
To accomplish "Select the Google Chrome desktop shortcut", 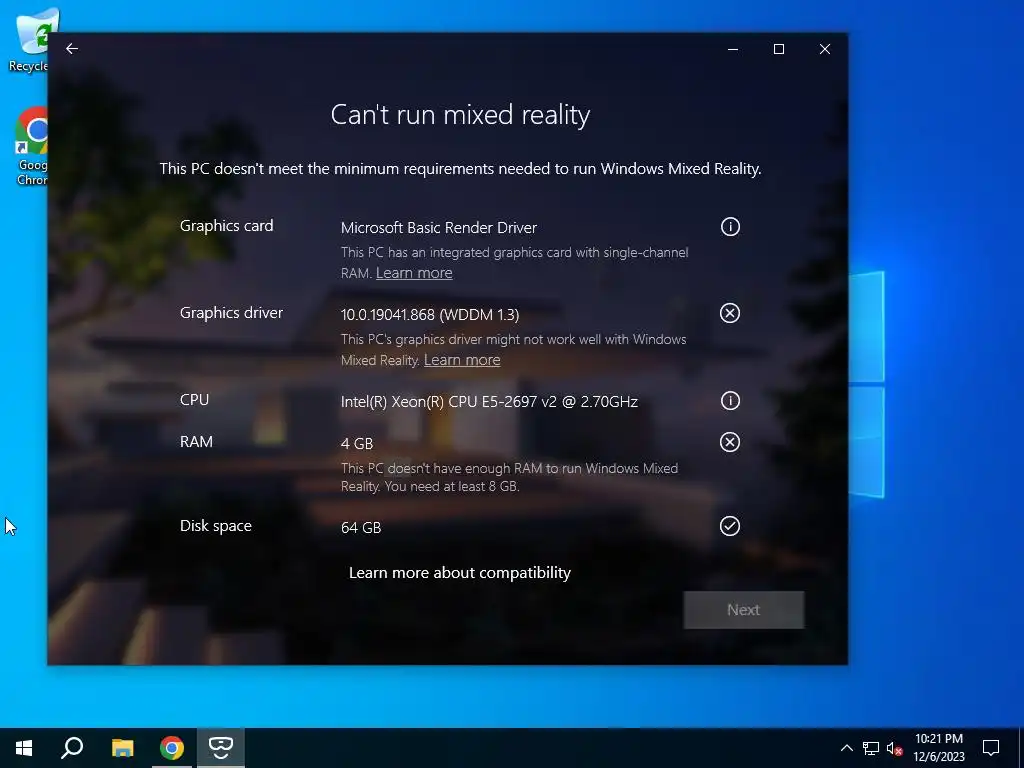I will pyautogui.click(x=31, y=147).
